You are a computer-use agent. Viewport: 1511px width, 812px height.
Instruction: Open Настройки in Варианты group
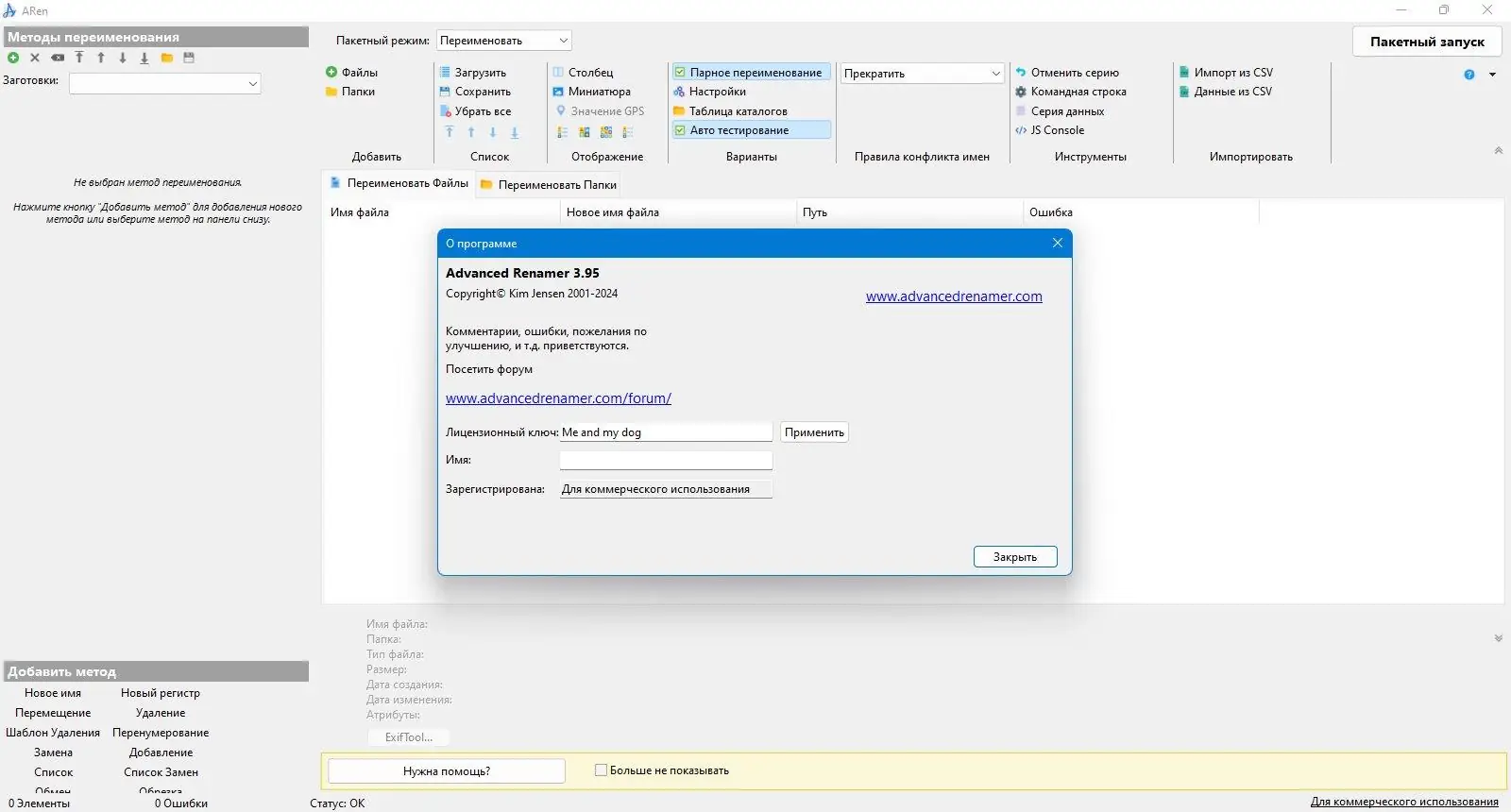[x=709, y=92]
